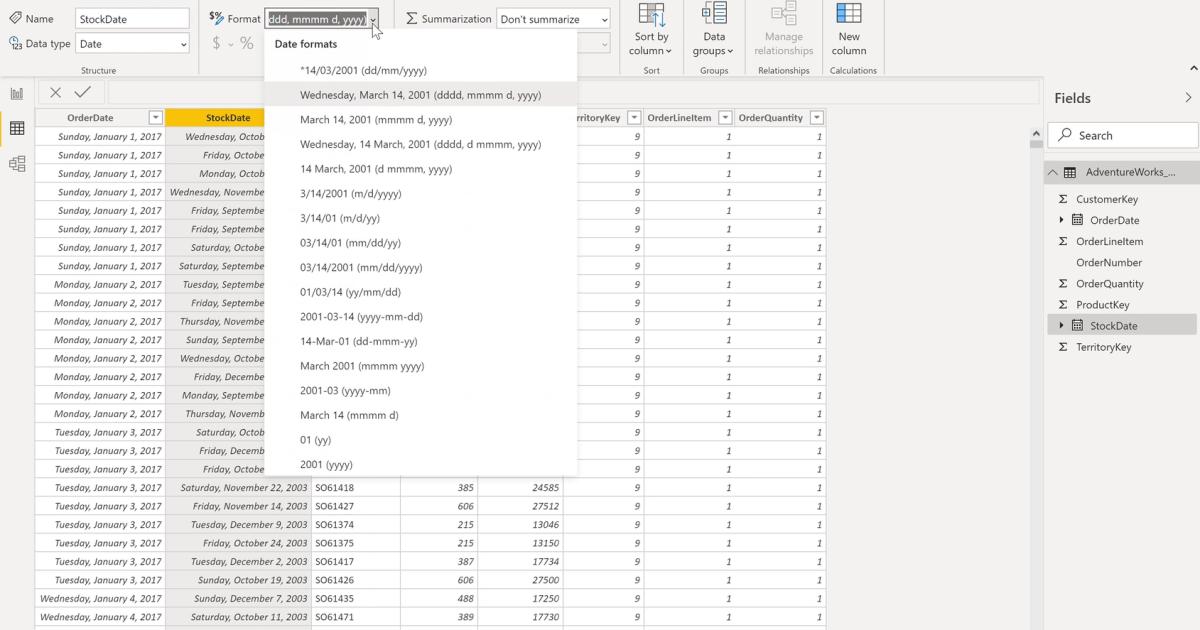The height and width of the screenshot is (630, 1200).
Task: Click the Name input field showing StockDate
Action: click(x=131, y=17)
